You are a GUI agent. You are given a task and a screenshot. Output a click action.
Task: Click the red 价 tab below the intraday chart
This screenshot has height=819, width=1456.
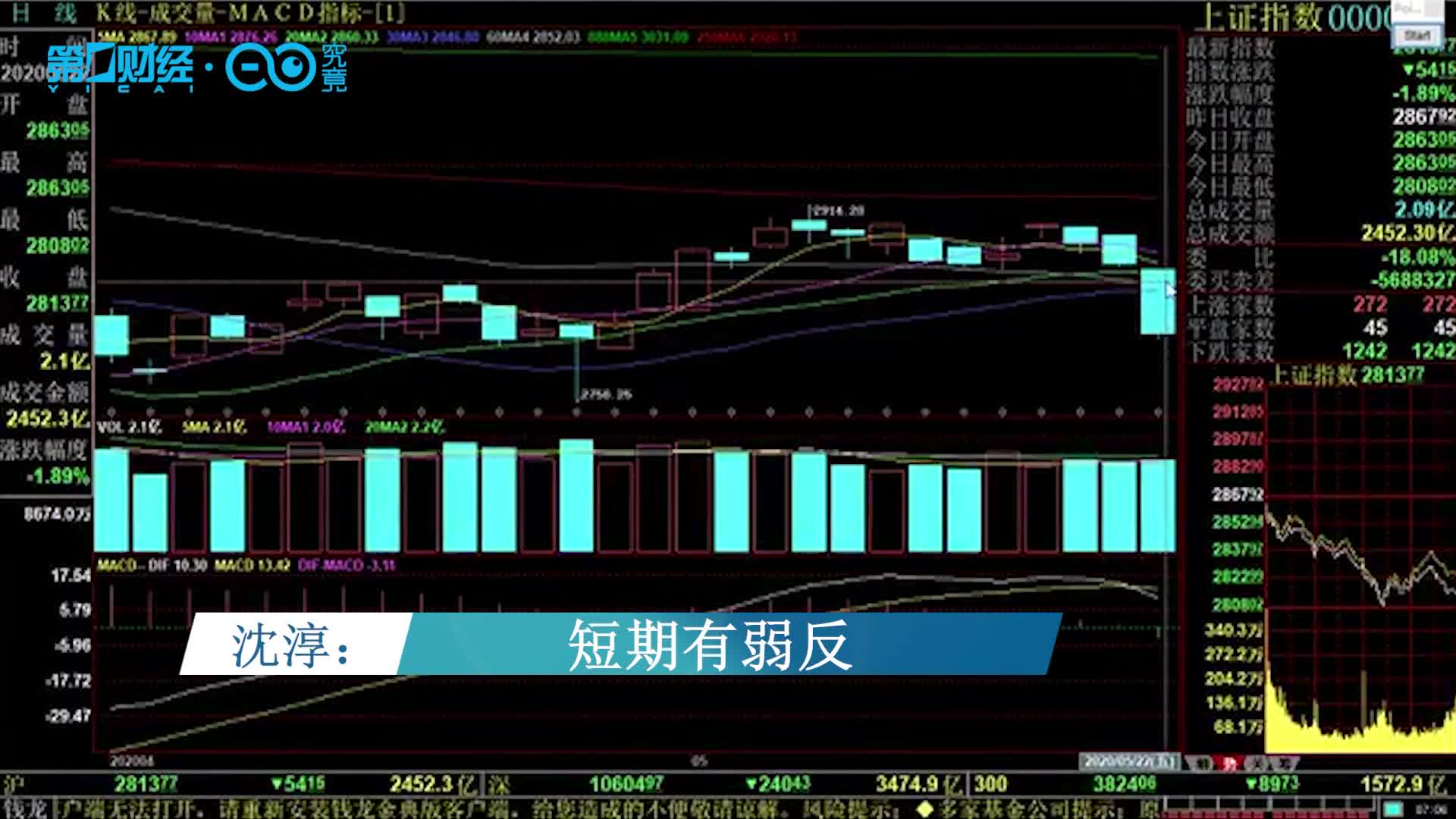(1228, 764)
